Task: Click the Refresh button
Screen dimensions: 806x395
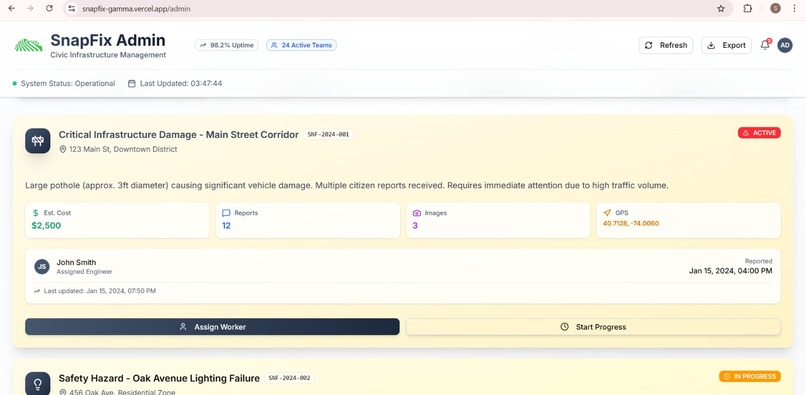Action: 666,45
